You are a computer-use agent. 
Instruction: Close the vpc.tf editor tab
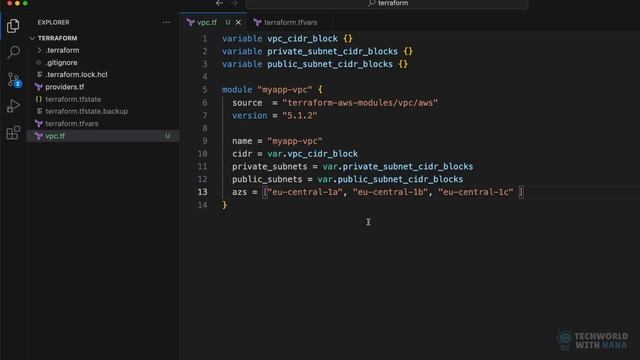238,22
